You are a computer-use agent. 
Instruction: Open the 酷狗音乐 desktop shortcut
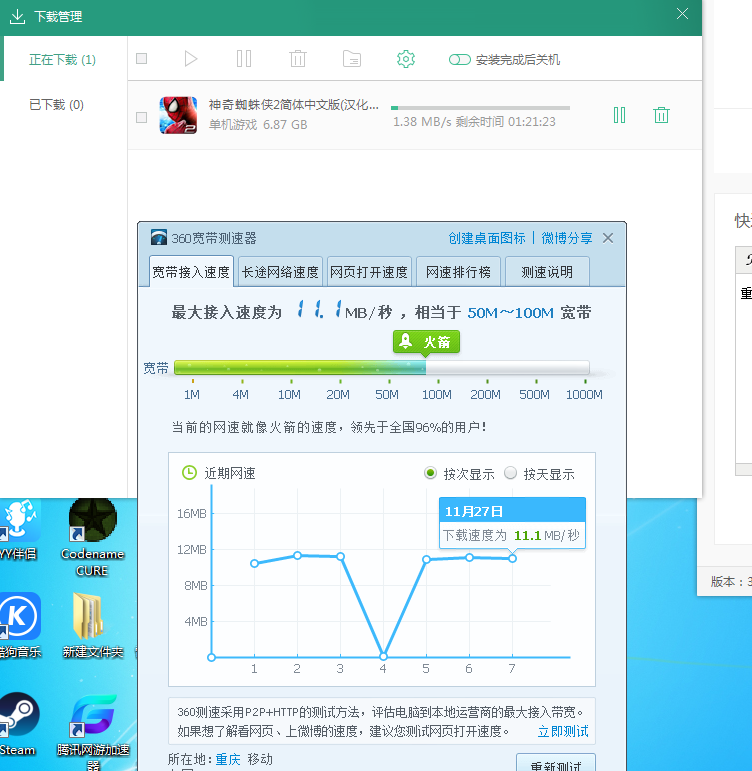click(x=20, y=626)
